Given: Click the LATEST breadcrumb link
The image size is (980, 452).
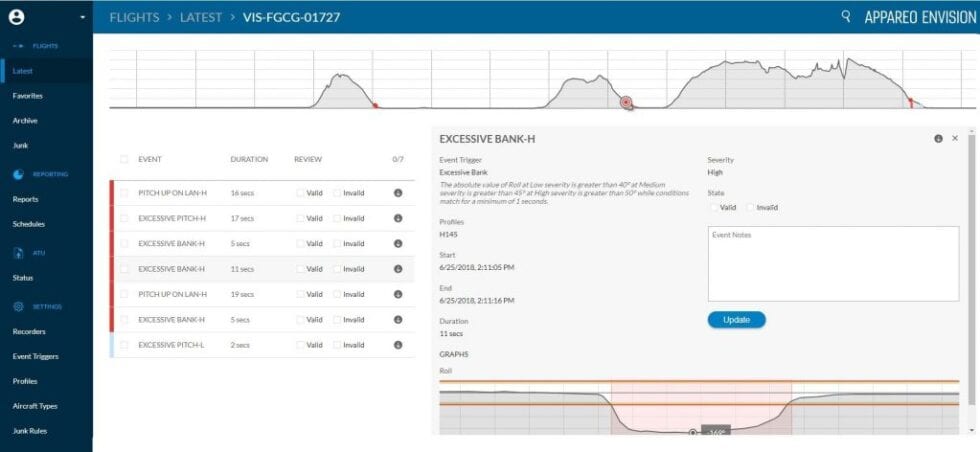Looking at the screenshot, I should 200,17.
